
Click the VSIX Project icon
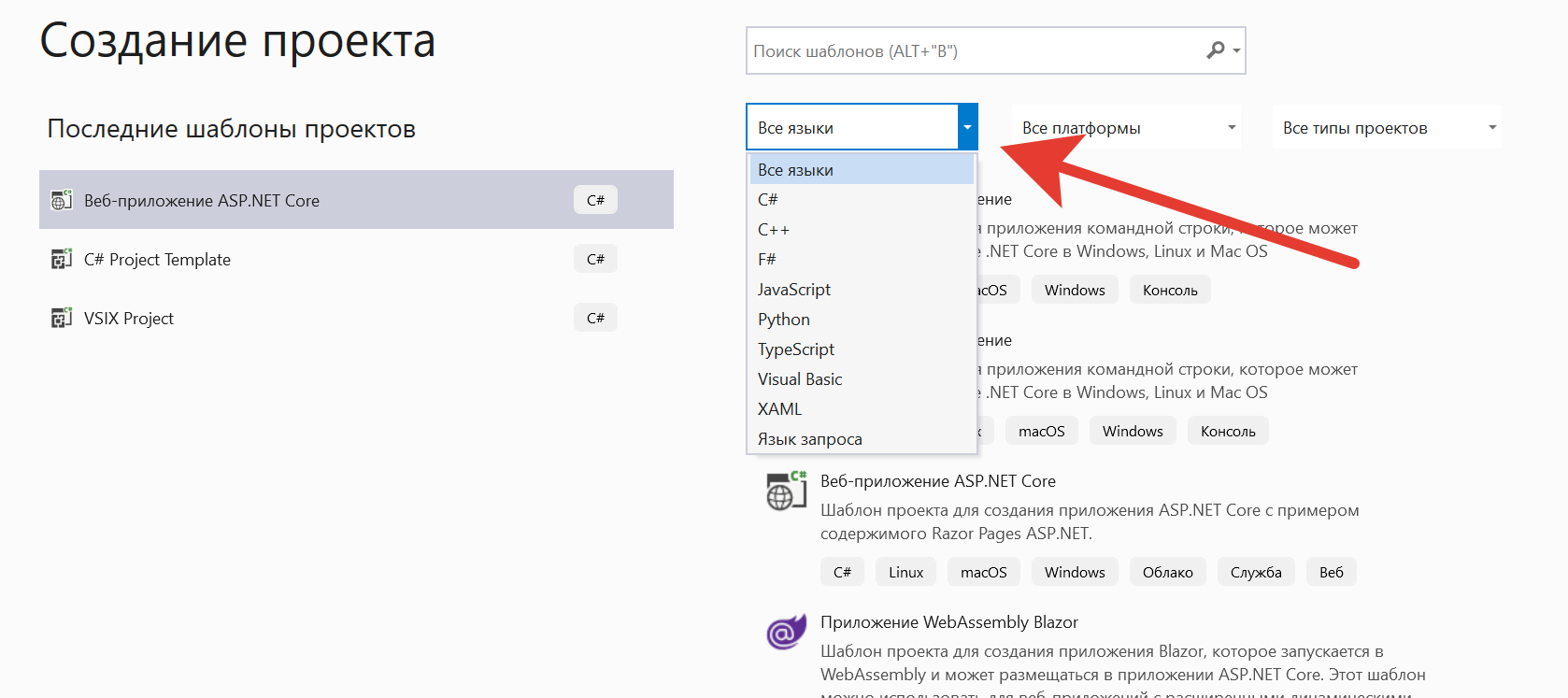click(62, 318)
